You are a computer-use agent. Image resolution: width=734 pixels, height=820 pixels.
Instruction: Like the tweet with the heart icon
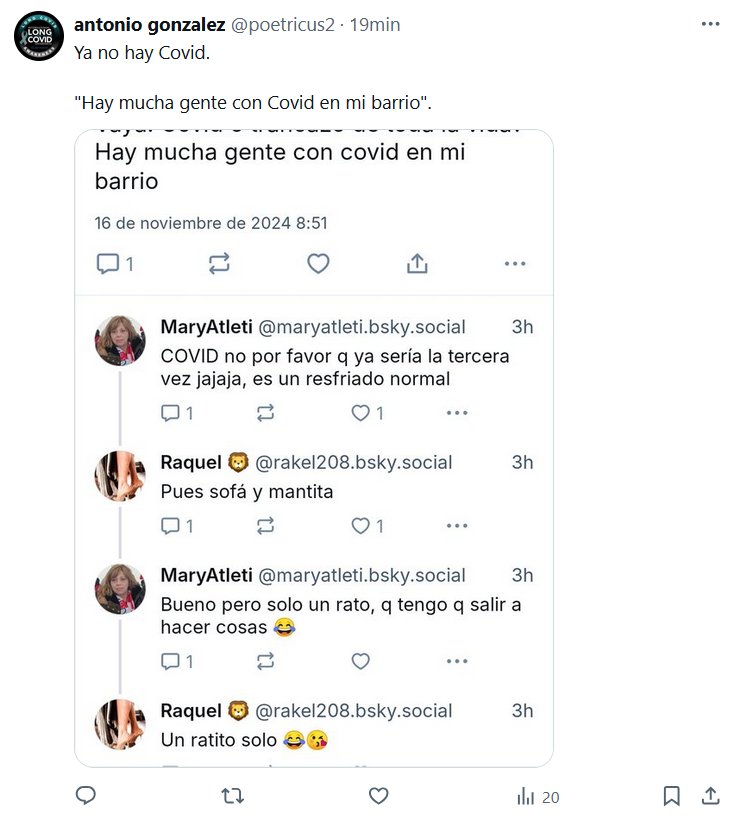click(378, 796)
